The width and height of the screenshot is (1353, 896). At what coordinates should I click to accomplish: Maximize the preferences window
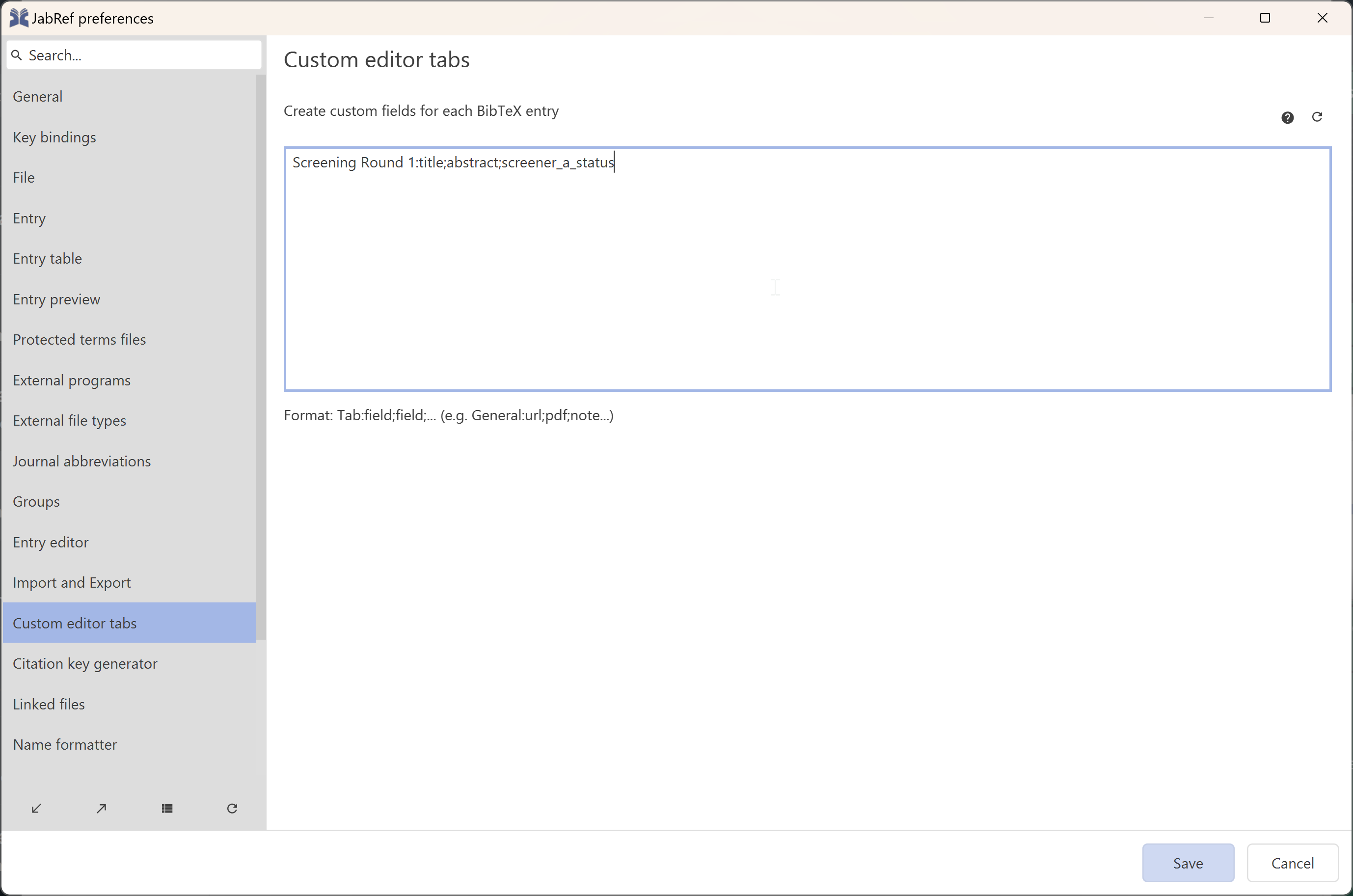coord(1265,18)
